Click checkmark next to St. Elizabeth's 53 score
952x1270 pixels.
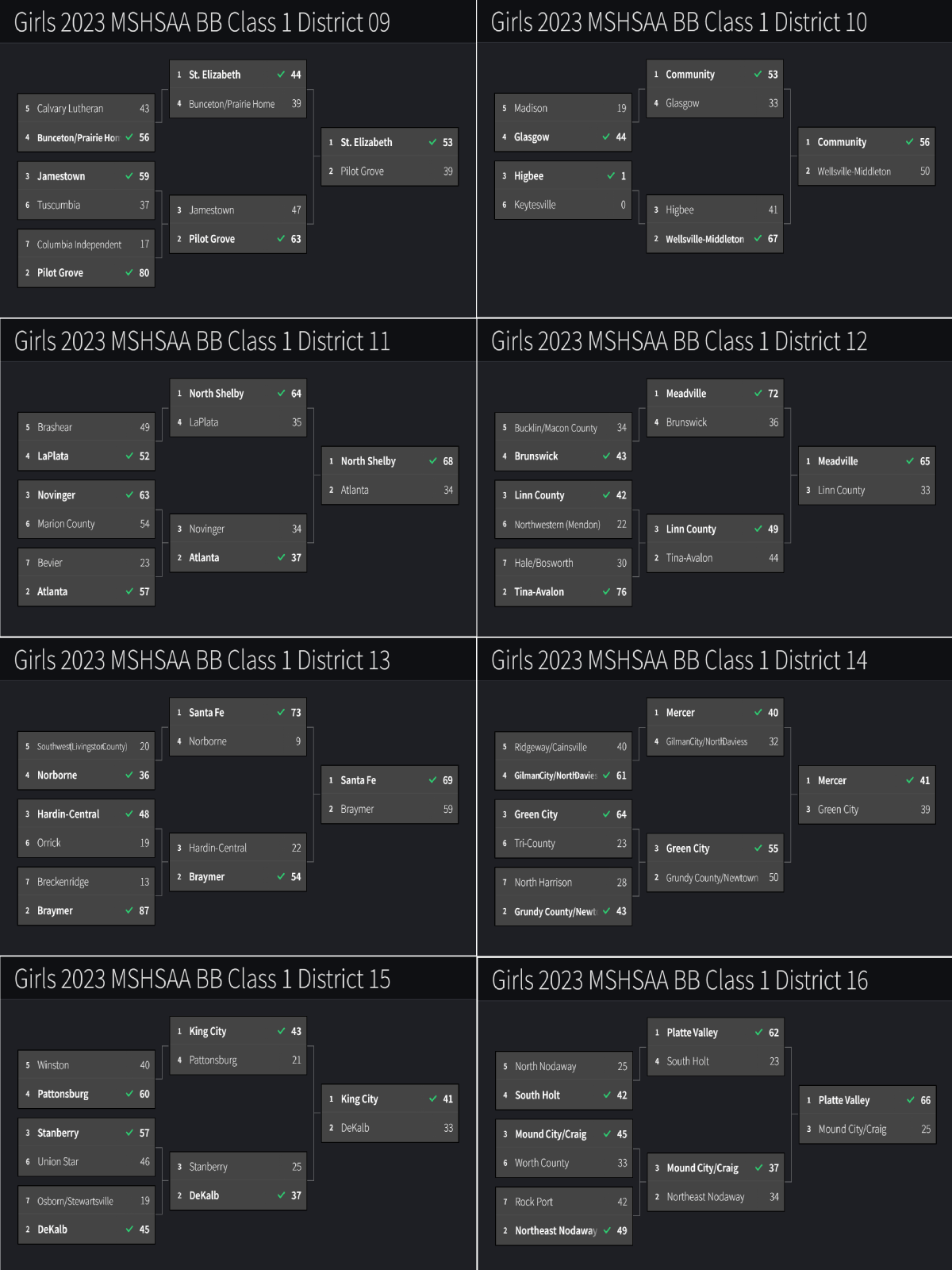[432, 142]
